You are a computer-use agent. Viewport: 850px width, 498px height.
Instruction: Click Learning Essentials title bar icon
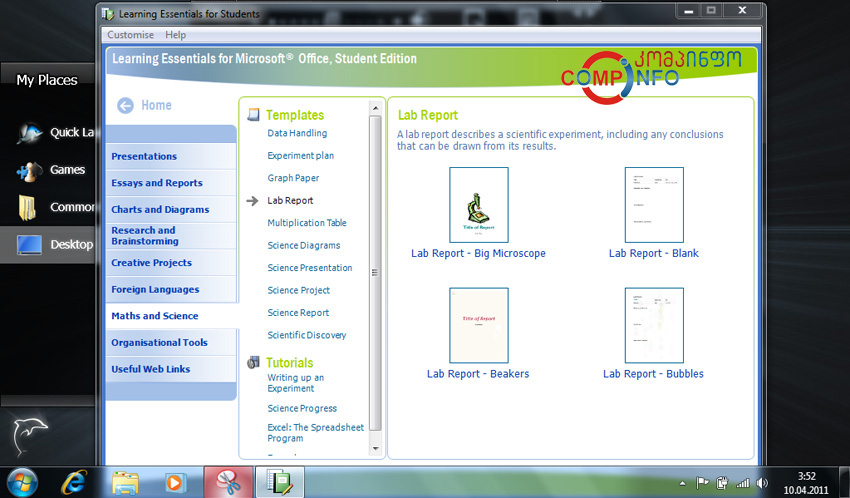coord(108,14)
